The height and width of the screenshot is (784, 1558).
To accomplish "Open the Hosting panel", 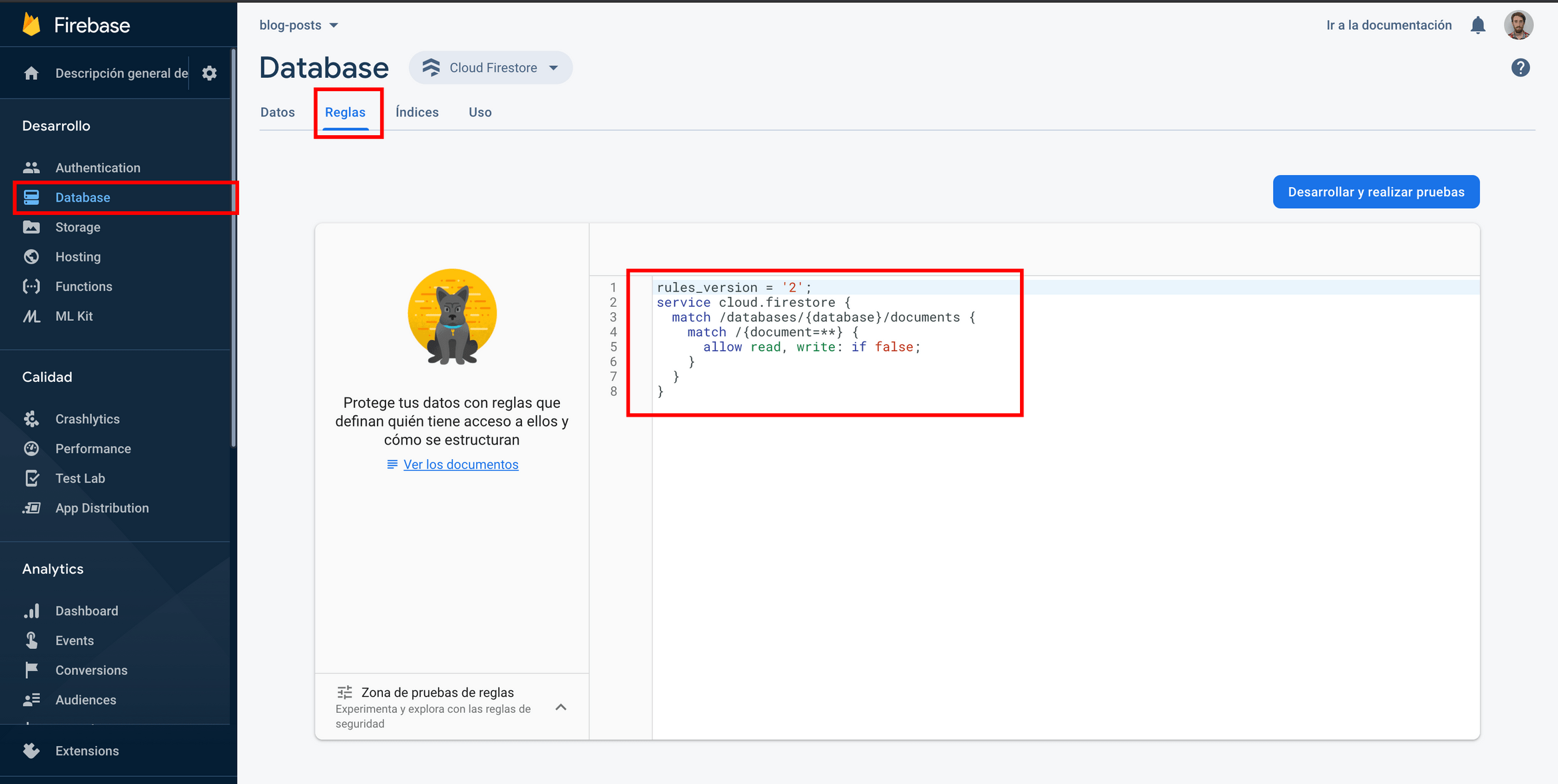I will (78, 256).
